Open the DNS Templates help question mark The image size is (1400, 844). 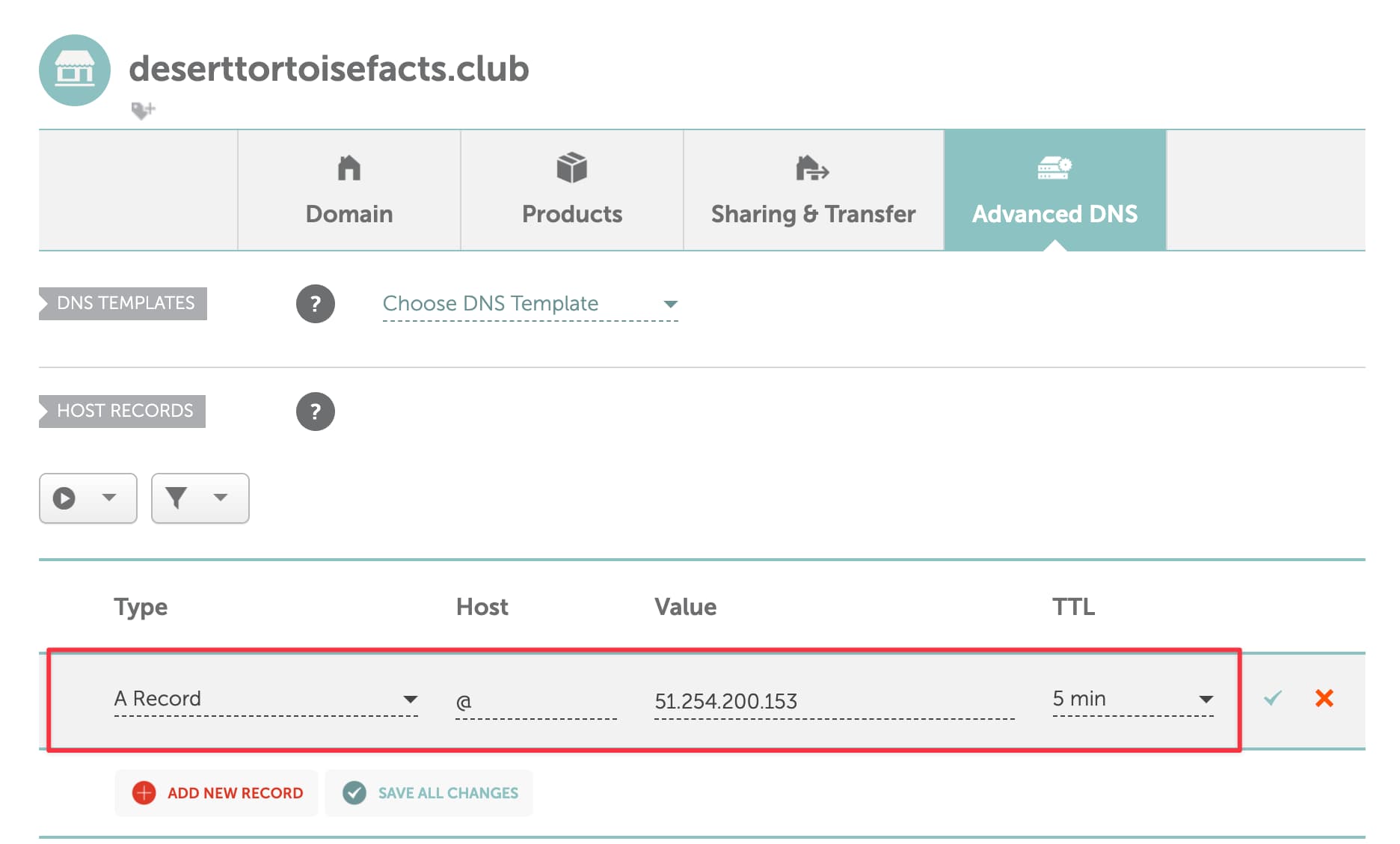point(315,304)
